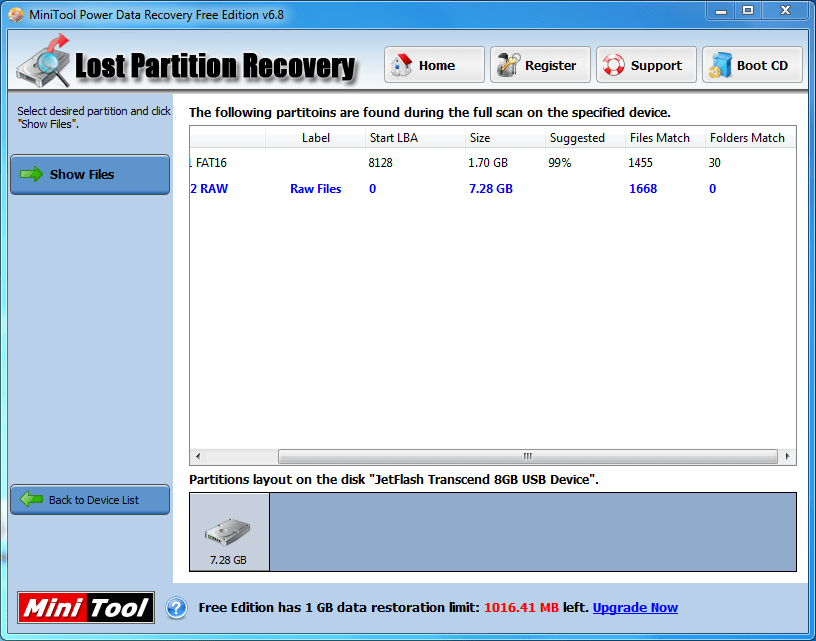The image size is (816, 641).
Task: Click the 8128 Start LBA value
Action: click(380, 163)
